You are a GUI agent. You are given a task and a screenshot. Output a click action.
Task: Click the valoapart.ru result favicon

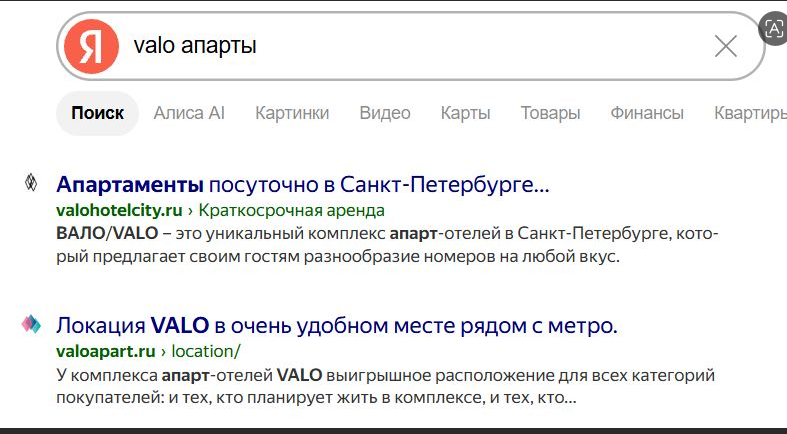pos(31,324)
